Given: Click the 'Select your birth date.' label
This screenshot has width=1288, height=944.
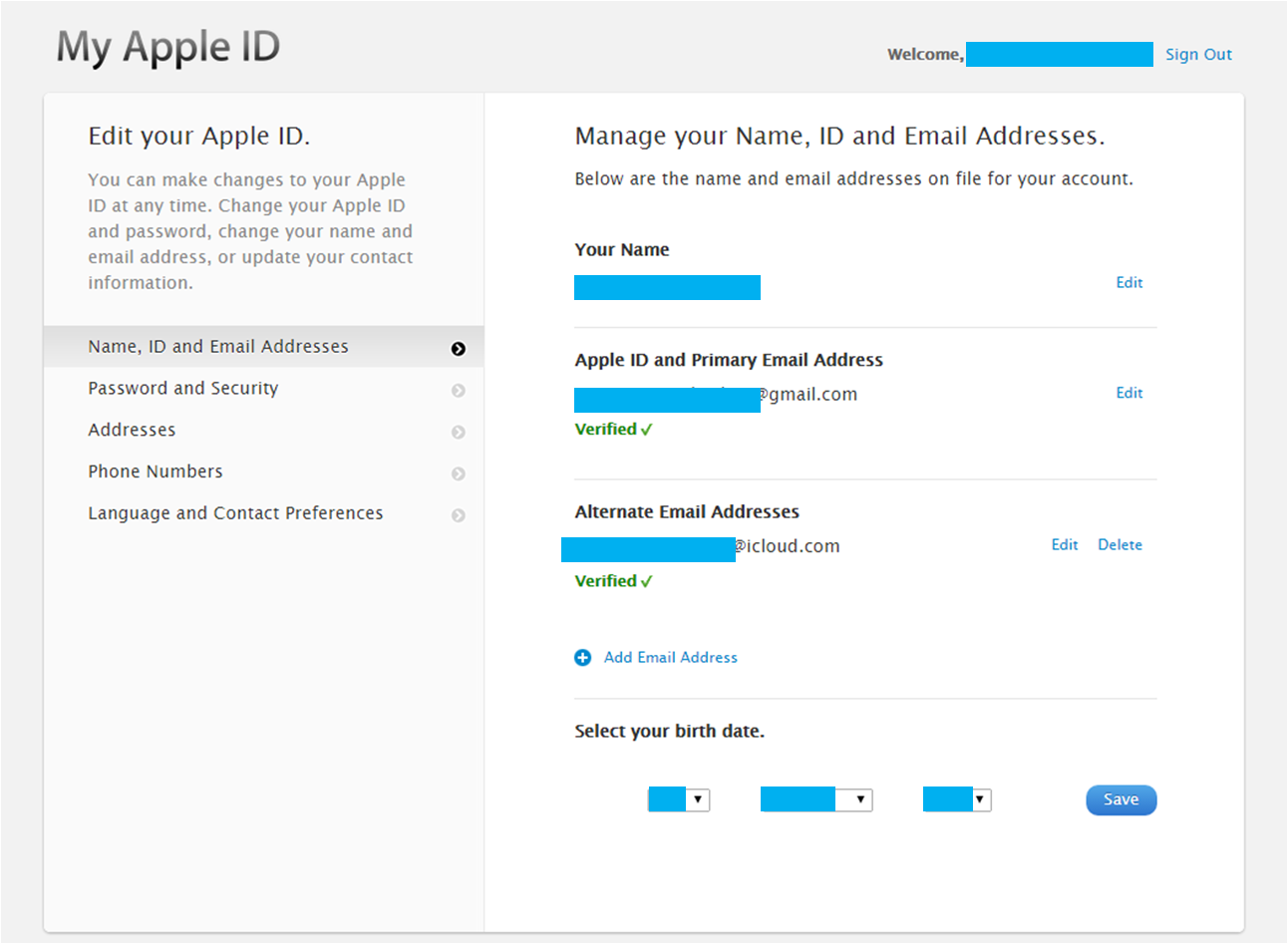Looking at the screenshot, I should point(670,732).
